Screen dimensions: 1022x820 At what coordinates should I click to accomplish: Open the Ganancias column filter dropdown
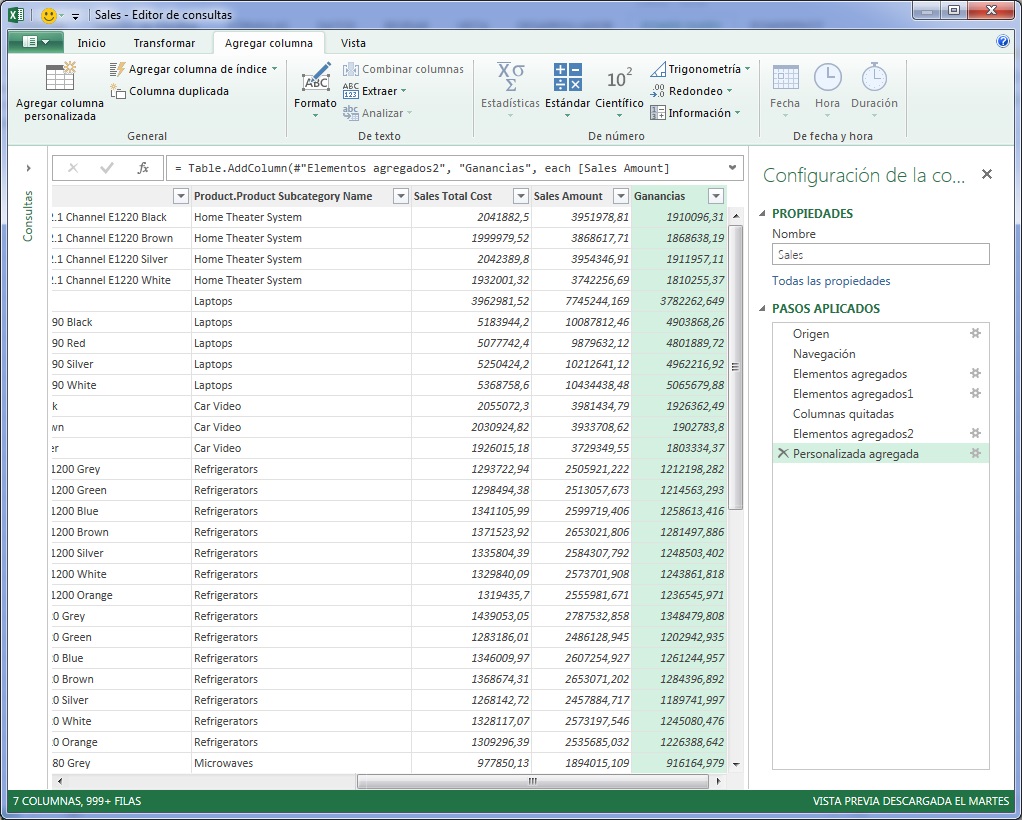pos(715,194)
